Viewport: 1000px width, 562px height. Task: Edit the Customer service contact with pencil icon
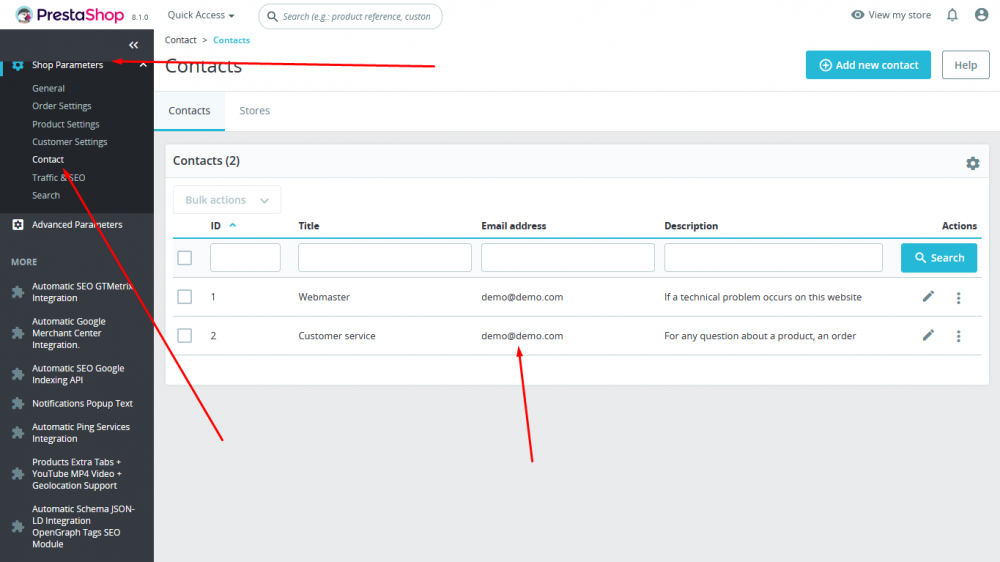point(928,336)
